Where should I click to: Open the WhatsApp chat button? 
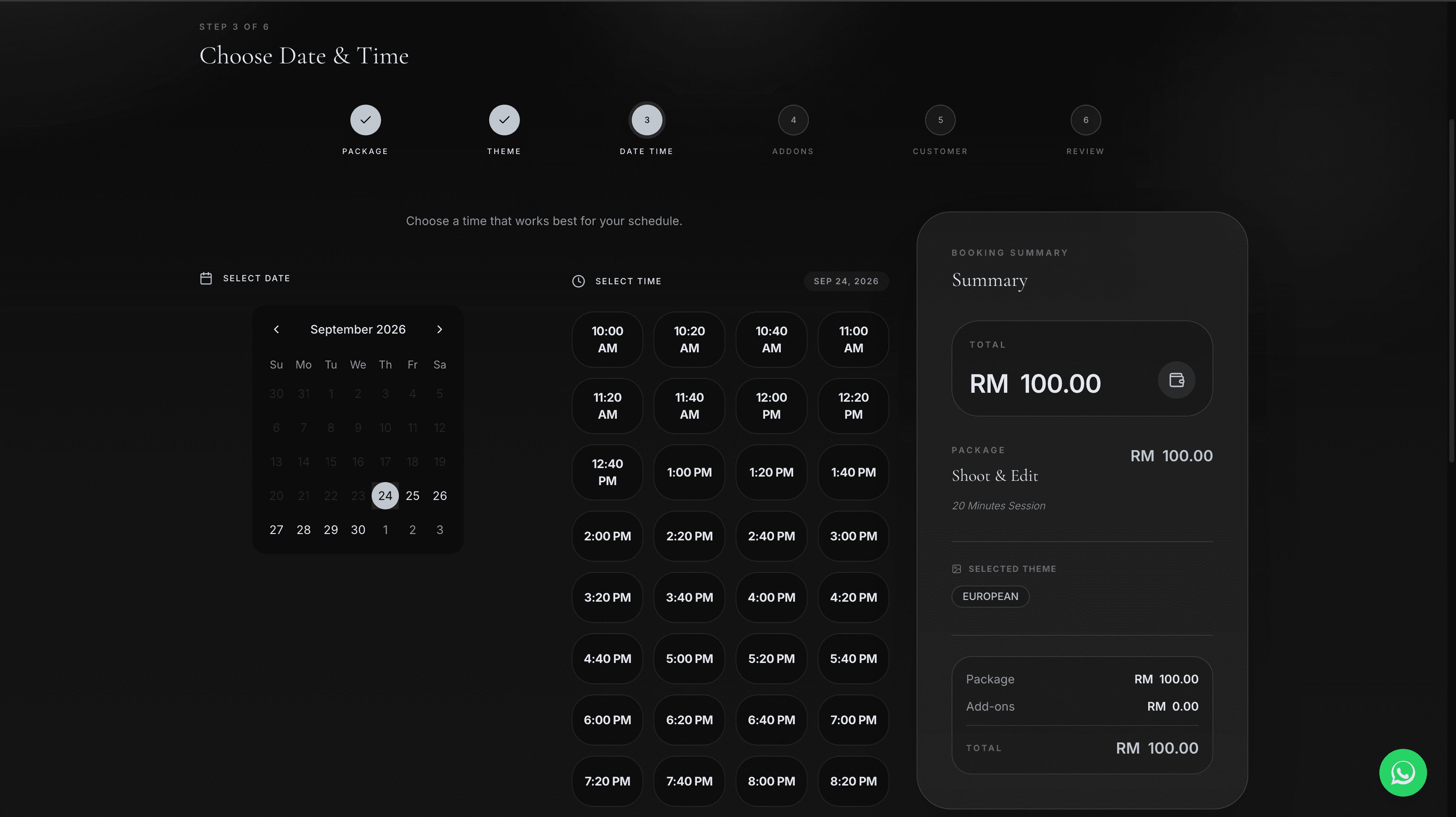[1402, 772]
